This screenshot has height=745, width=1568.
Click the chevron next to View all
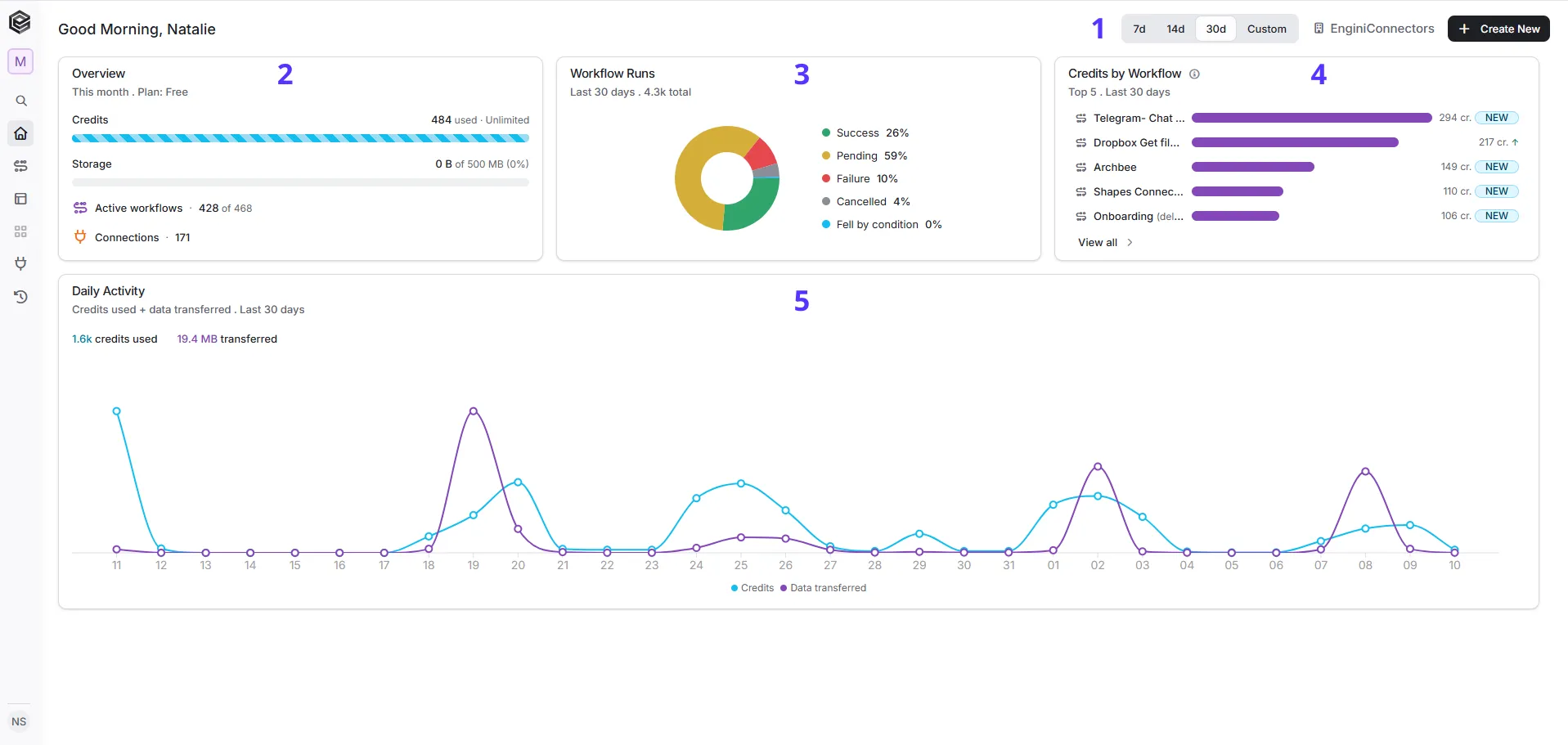coord(1130,242)
